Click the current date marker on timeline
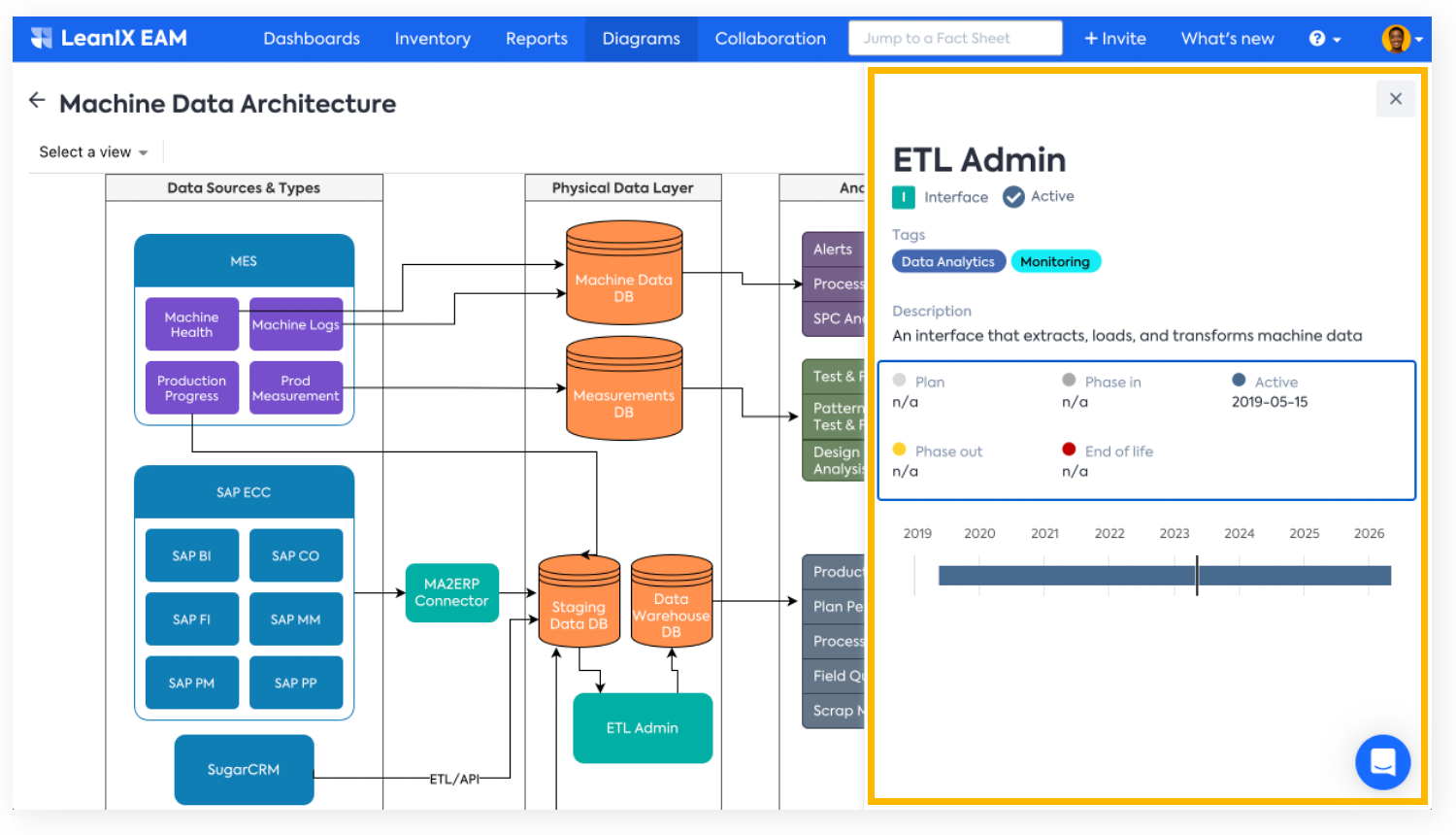The width and height of the screenshot is (1456, 835). (1197, 576)
